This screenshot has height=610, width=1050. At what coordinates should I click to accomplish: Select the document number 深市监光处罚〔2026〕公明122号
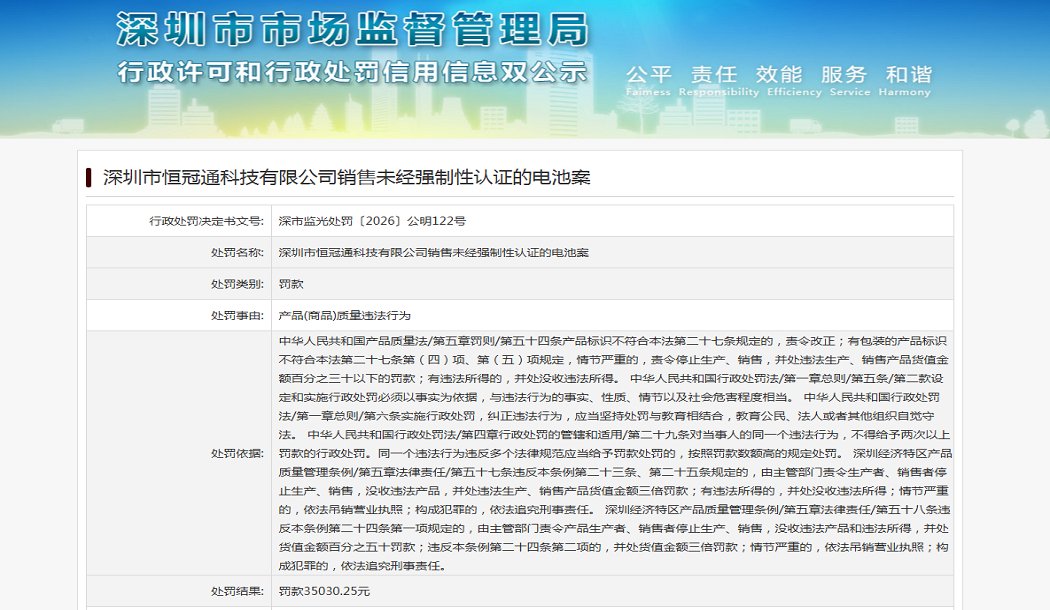click(x=372, y=221)
